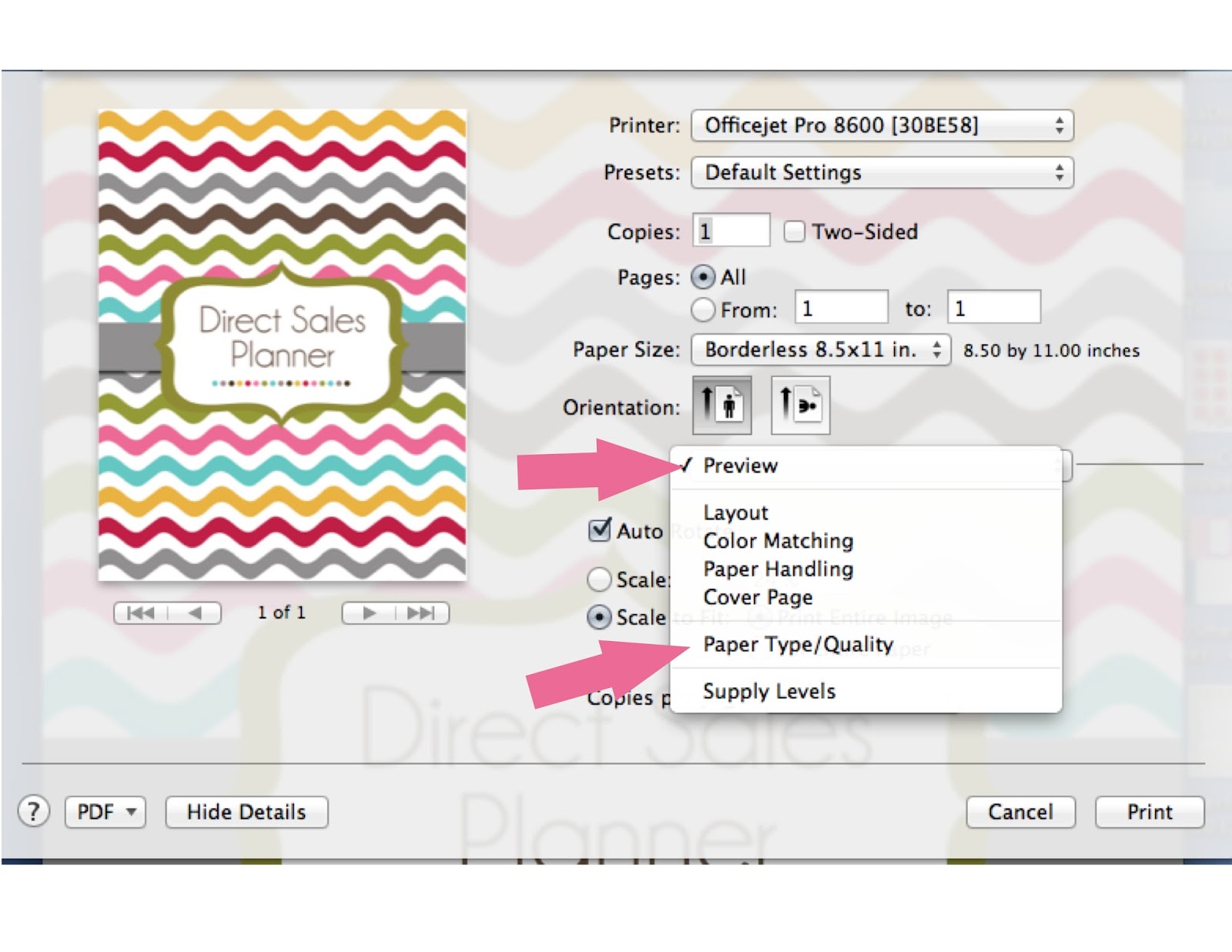Open the PDF options menu button
Image resolution: width=1232 pixels, height=952 pixels.
click(105, 812)
